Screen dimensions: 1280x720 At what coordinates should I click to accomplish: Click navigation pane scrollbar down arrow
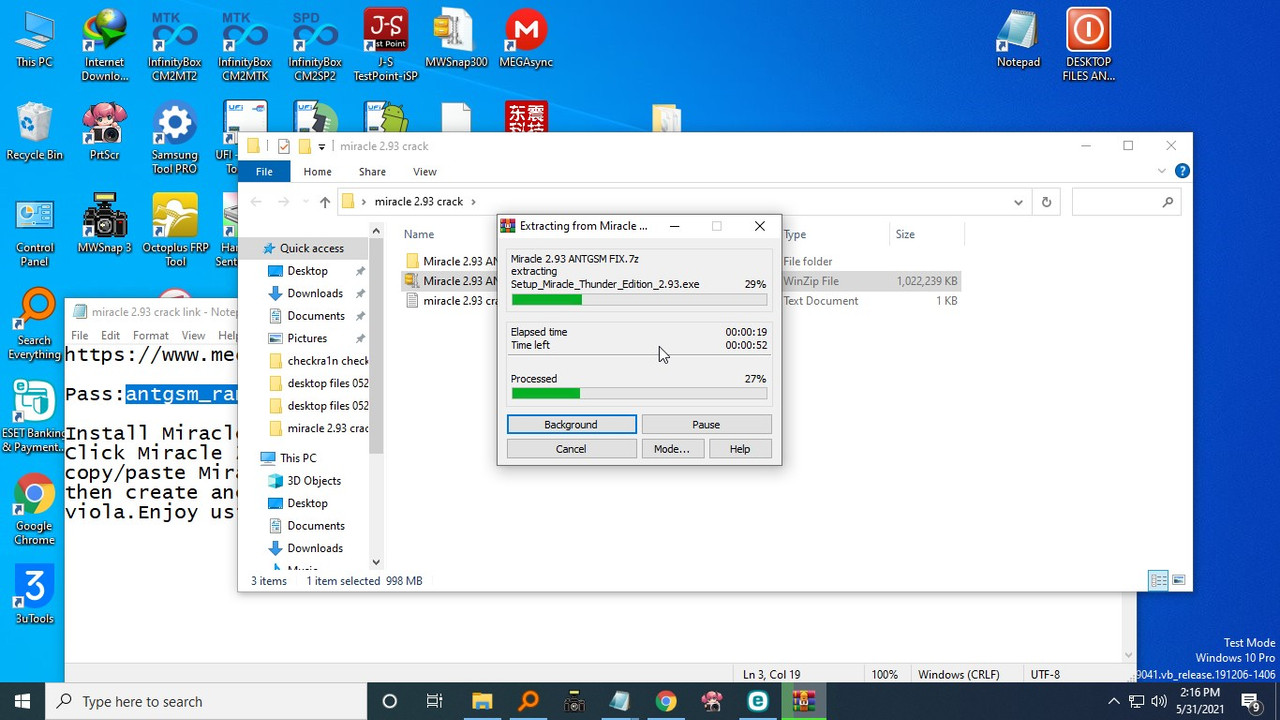coord(377,562)
